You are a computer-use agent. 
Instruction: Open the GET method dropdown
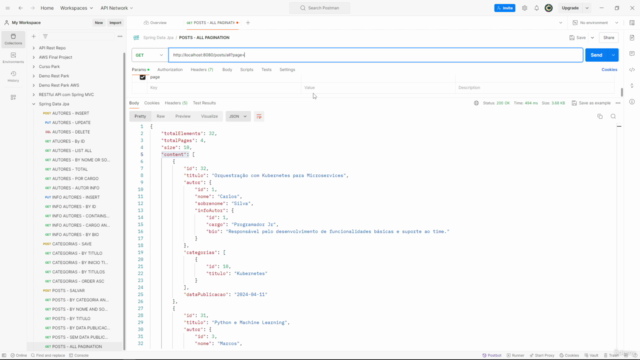coord(149,55)
